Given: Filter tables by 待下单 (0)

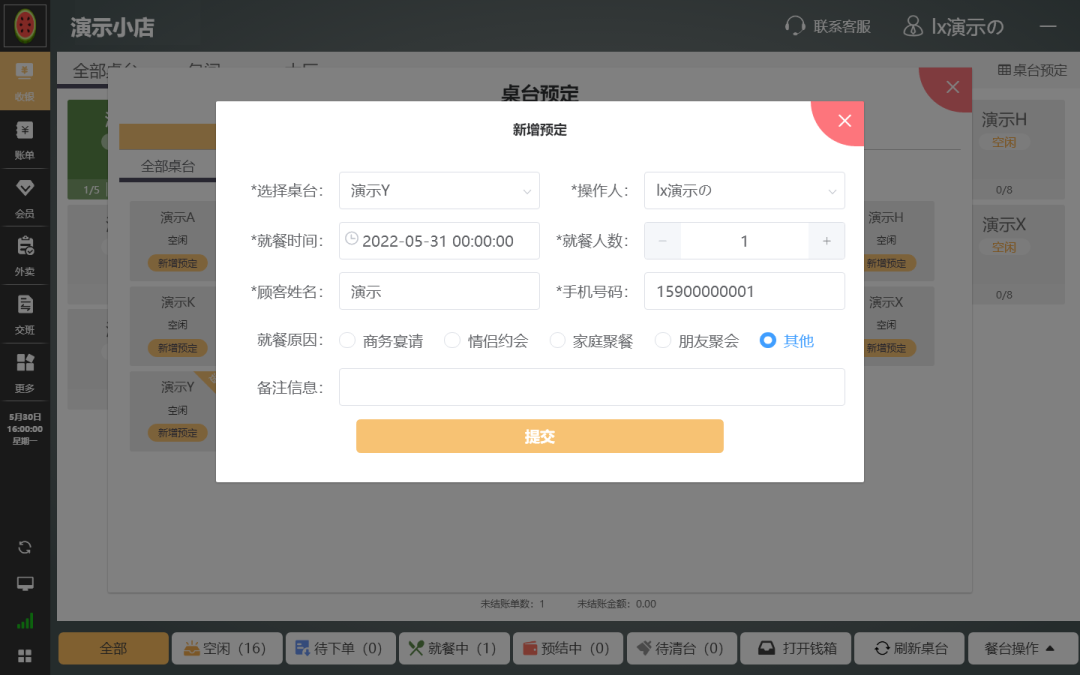Looking at the screenshot, I should coord(340,648).
